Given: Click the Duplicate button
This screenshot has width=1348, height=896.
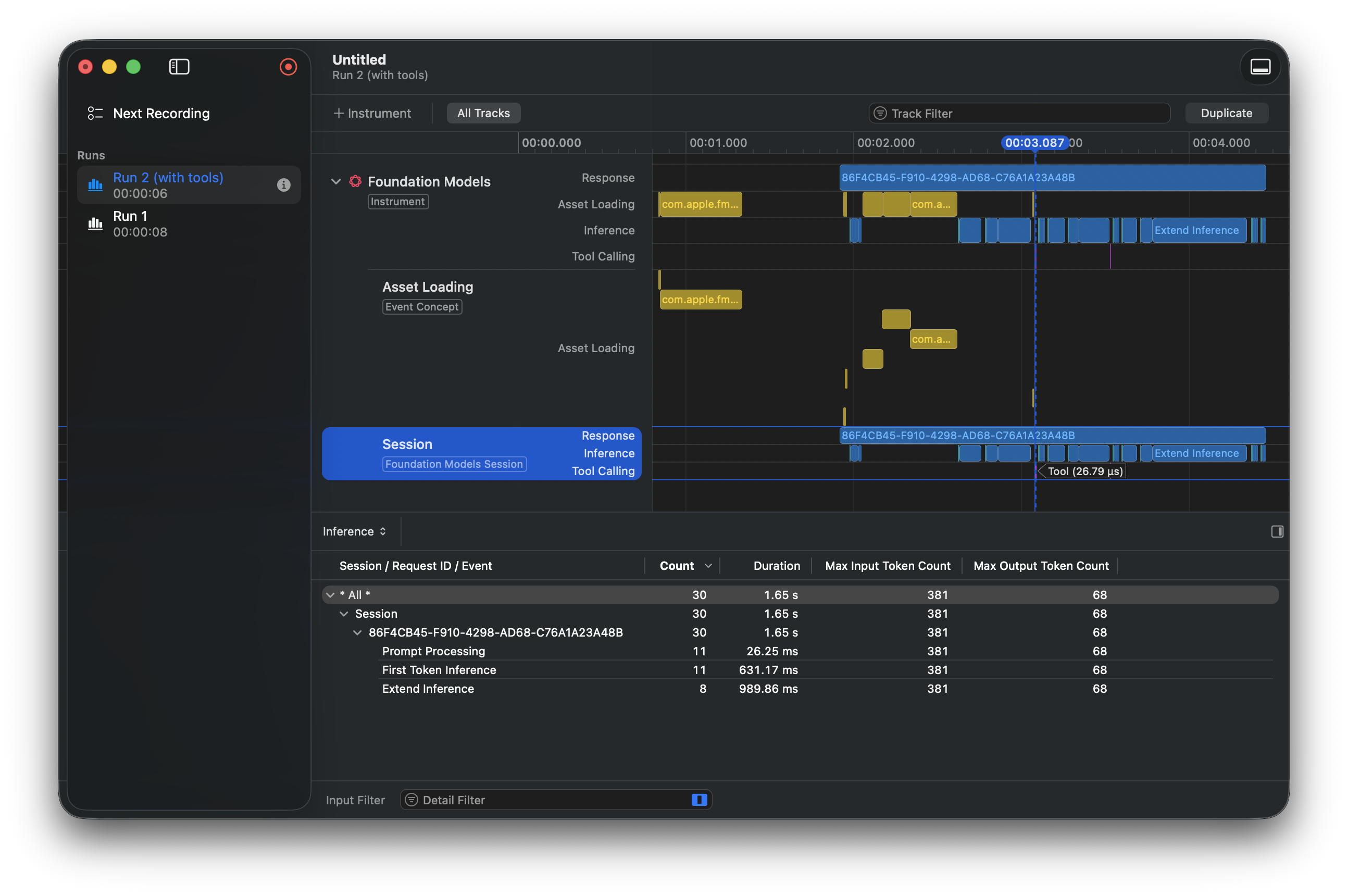Looking at the screenshot, I should point(1226,113).
